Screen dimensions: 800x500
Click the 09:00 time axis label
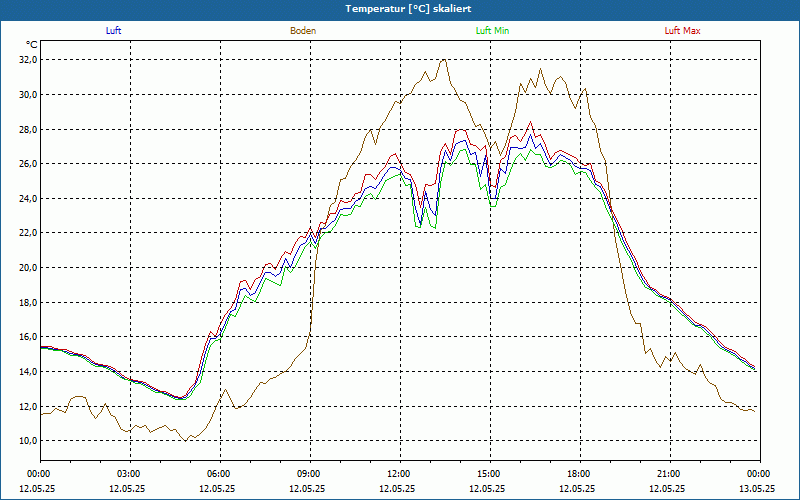310,474
